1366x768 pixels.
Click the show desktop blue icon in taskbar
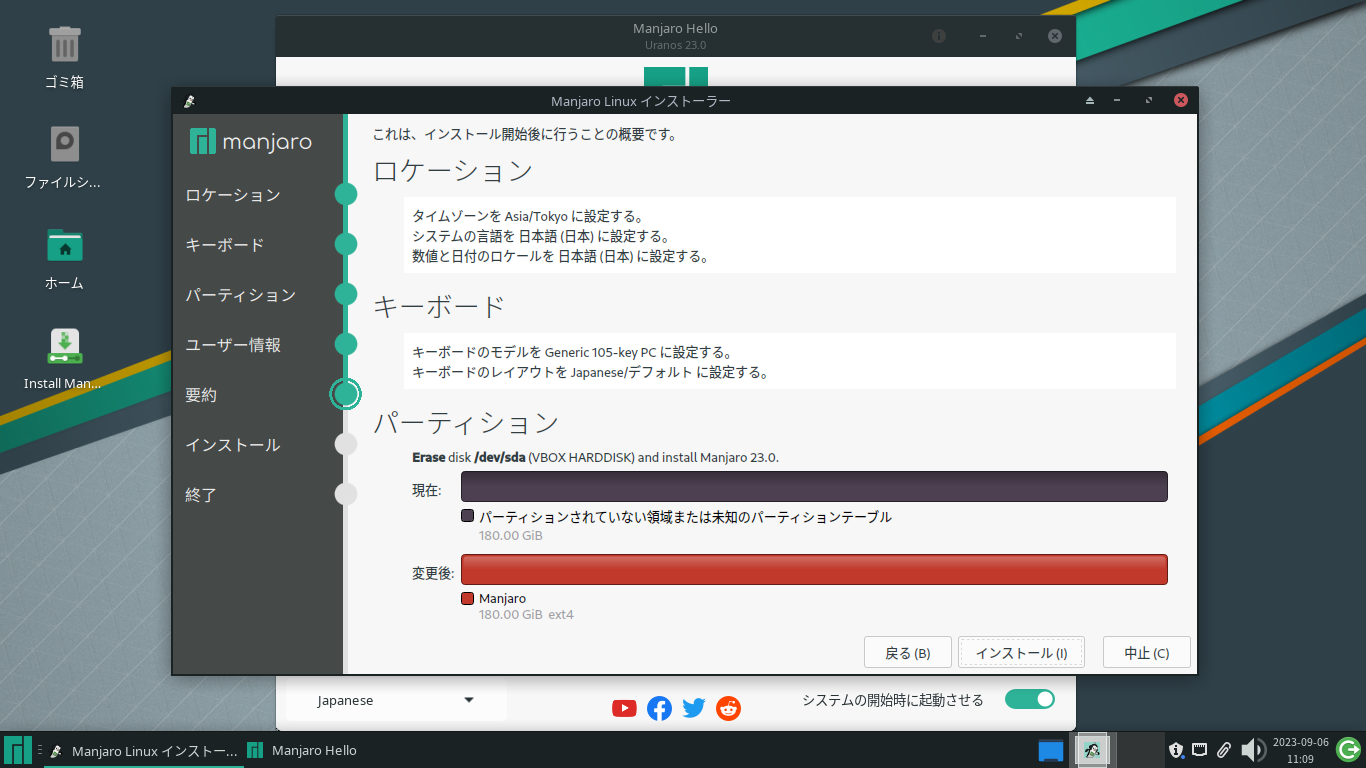(x=1050, y=750)
